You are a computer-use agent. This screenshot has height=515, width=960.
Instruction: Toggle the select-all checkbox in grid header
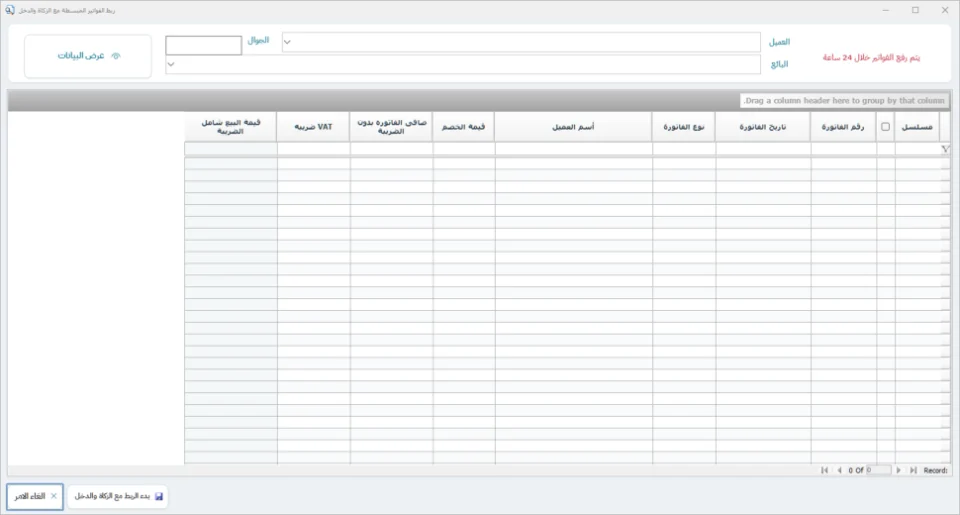[885, 127]
